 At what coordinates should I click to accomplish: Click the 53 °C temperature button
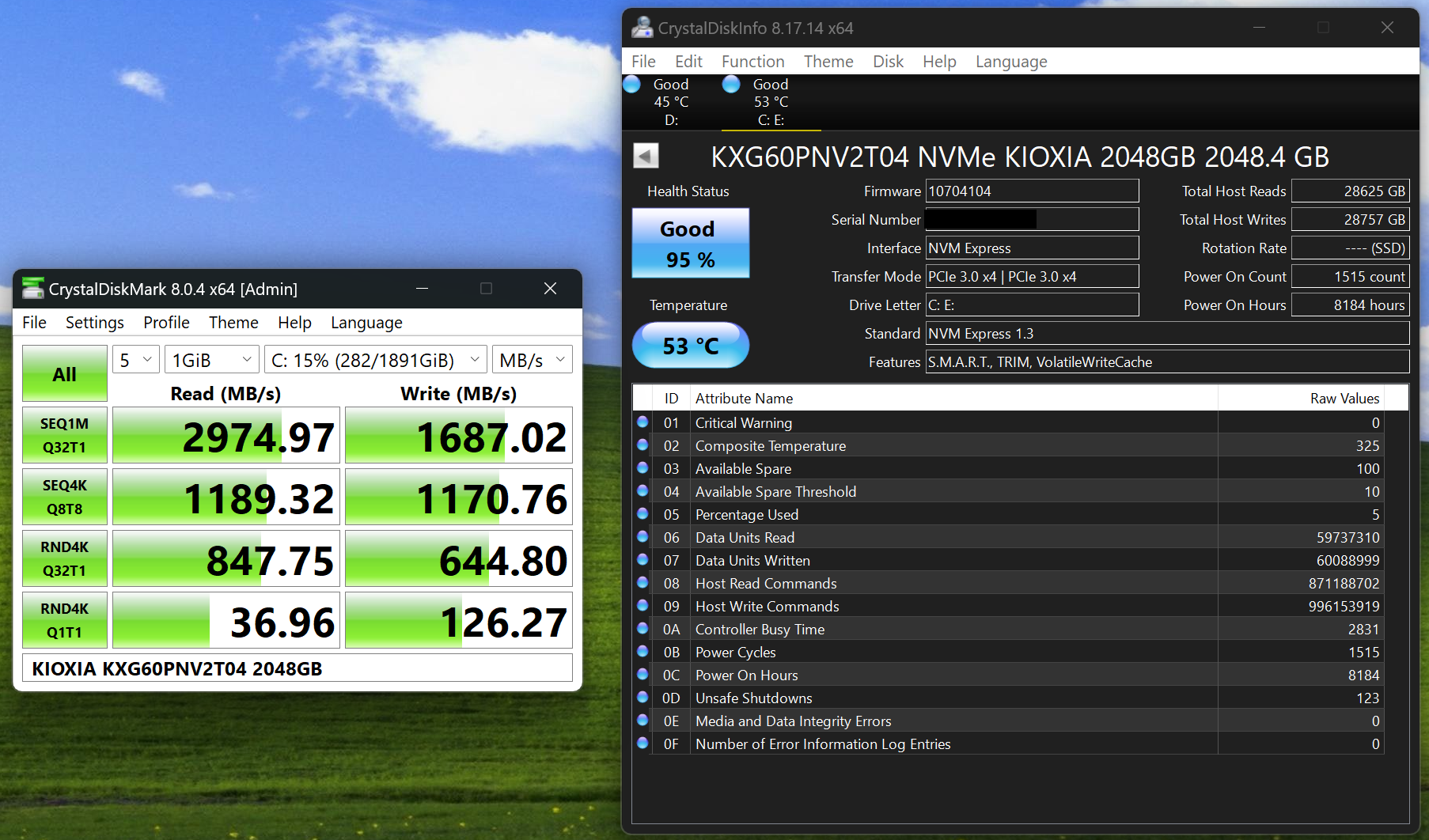[x=690, y=345]
